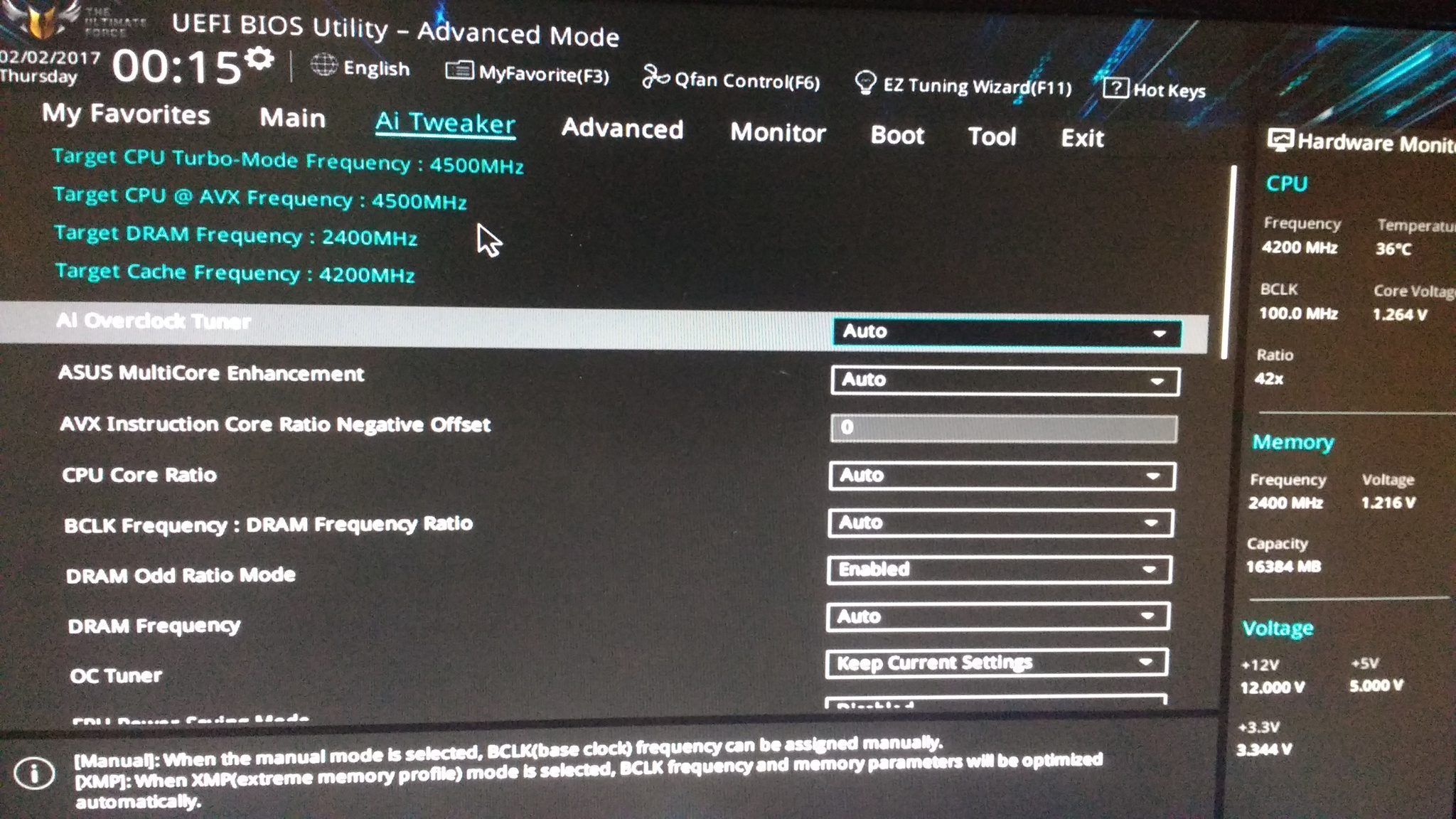Switch to Exit tab
The width and height of the screenshot is (1456, 819).
click(1082, 137)
